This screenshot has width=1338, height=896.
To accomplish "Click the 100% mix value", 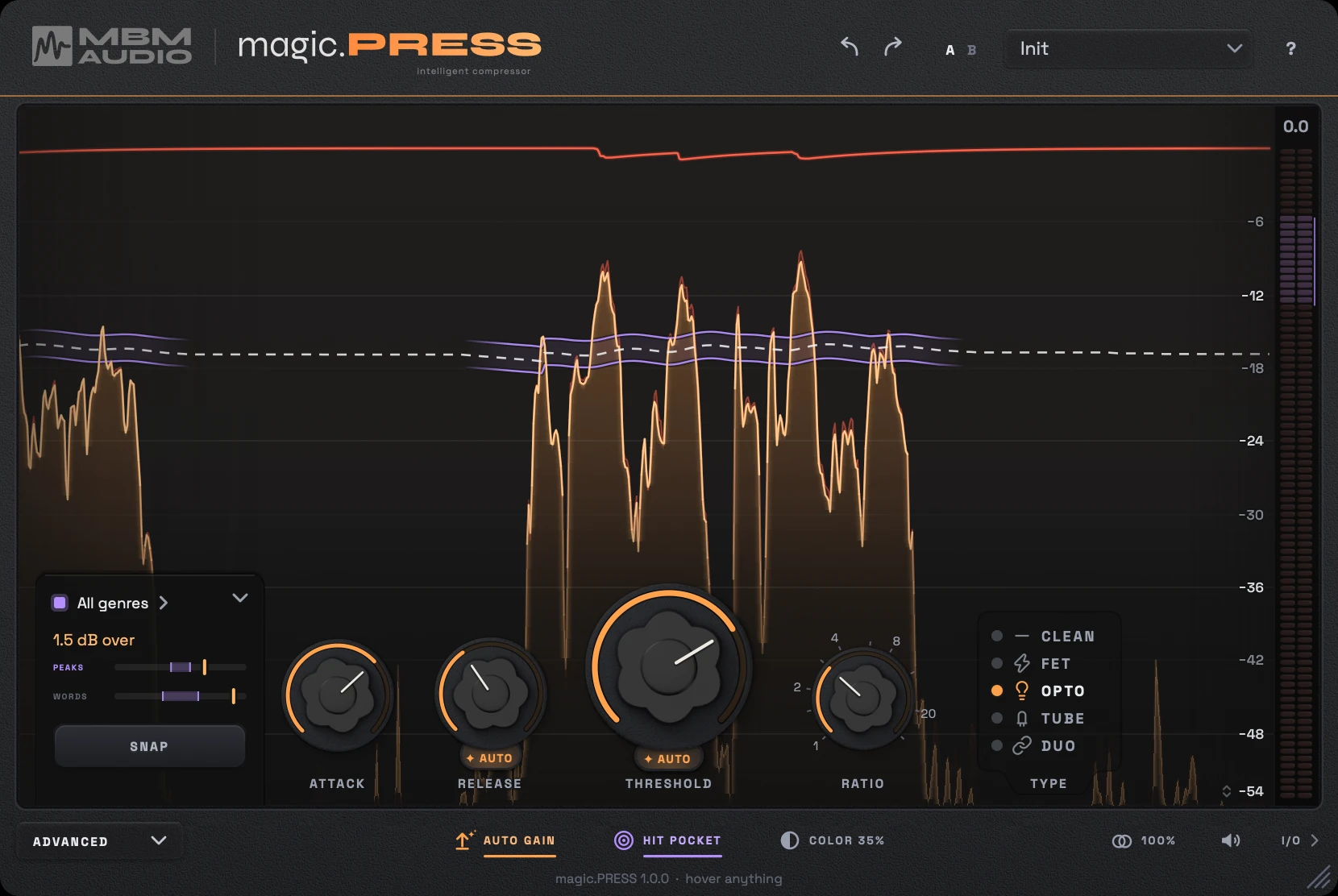I will pyautogui.click(x=1158, y=840).
